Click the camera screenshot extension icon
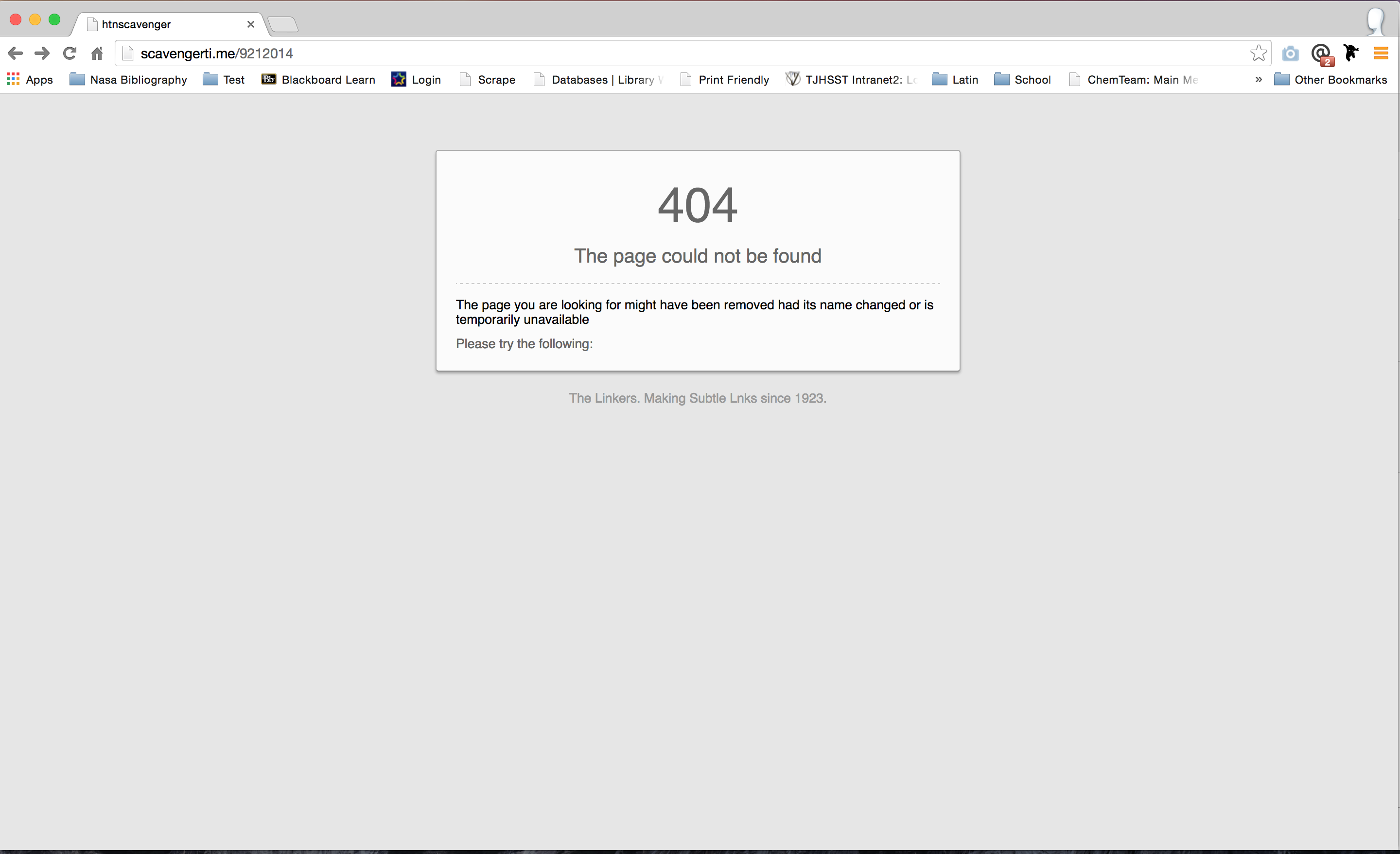1400x854 pixels. click(1290, 53)
